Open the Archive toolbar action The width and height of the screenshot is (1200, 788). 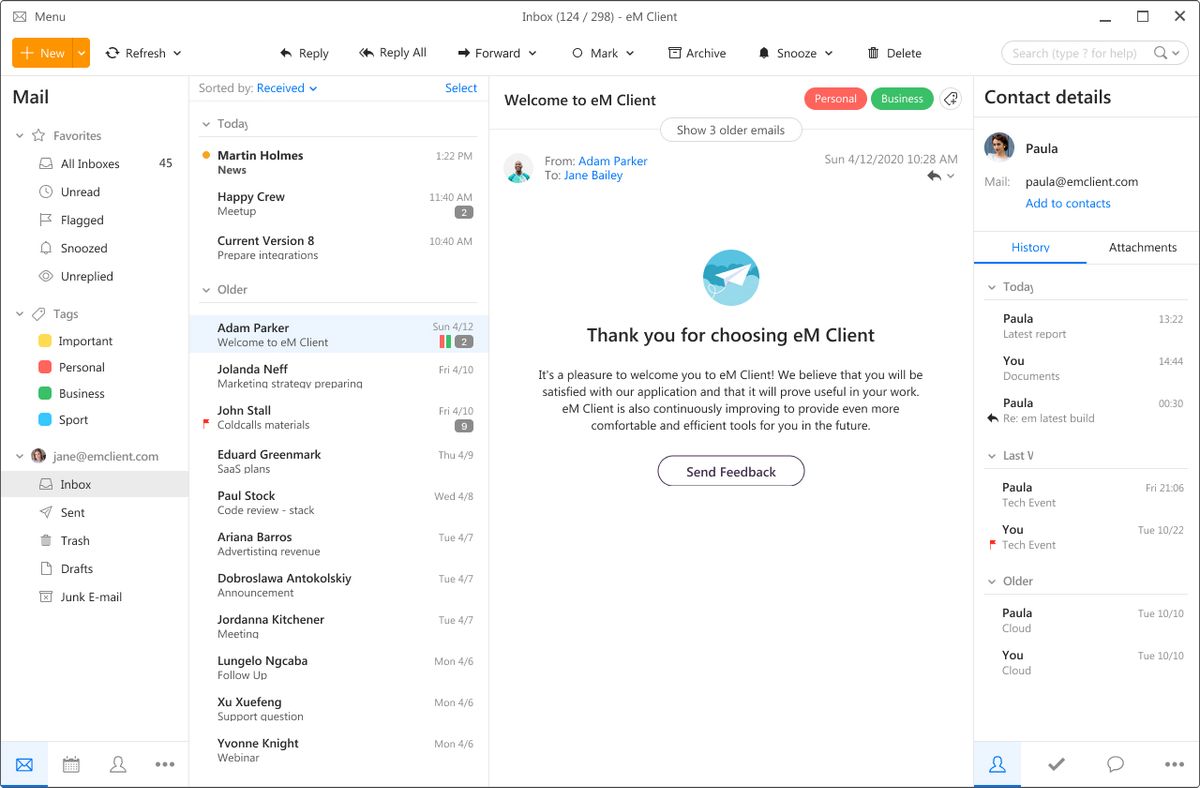[697, 52]
